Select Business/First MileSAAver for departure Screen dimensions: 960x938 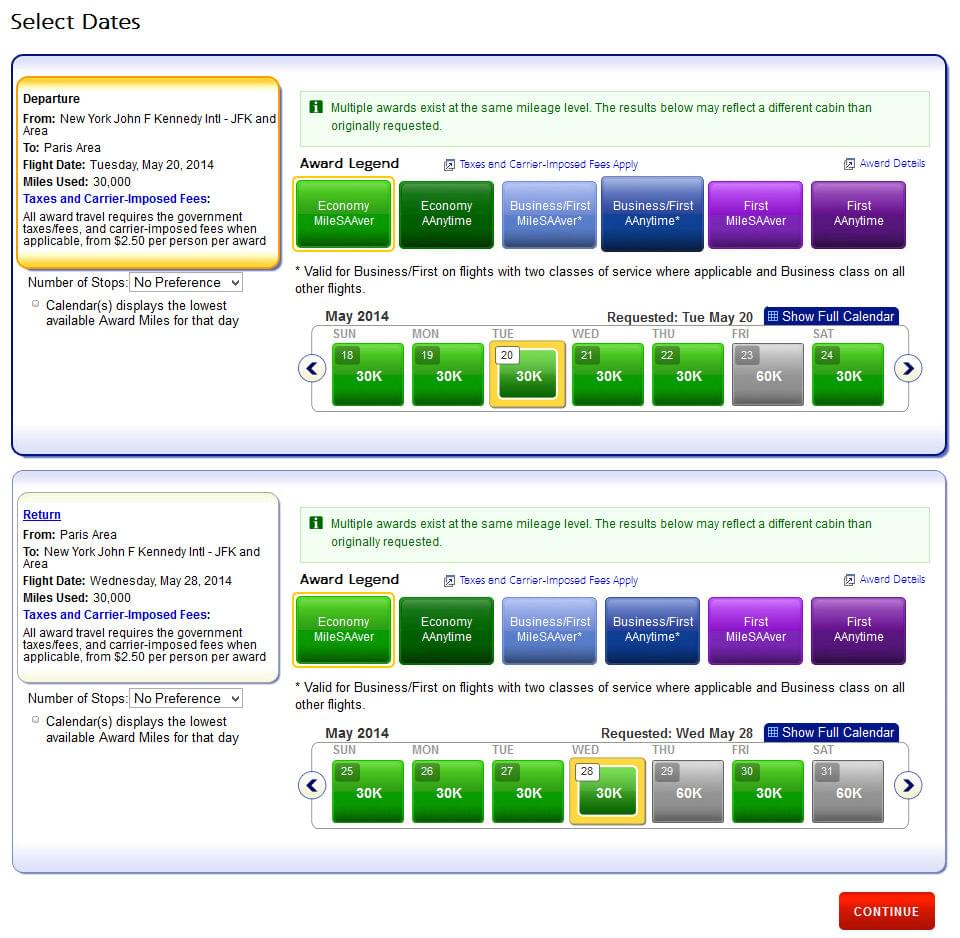tap(549, 214)
